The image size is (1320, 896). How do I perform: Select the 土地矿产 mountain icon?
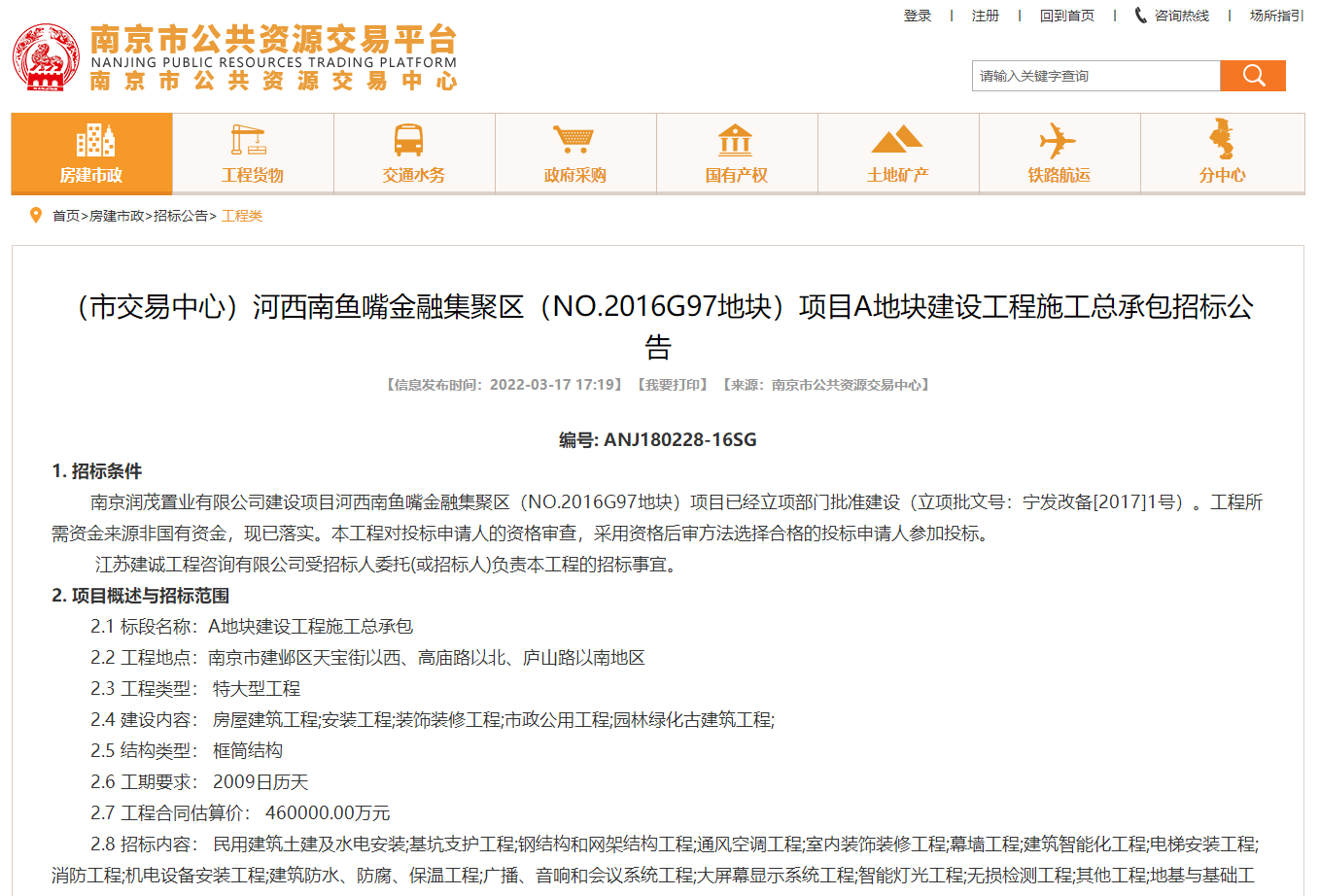click(x=896, y=141)
